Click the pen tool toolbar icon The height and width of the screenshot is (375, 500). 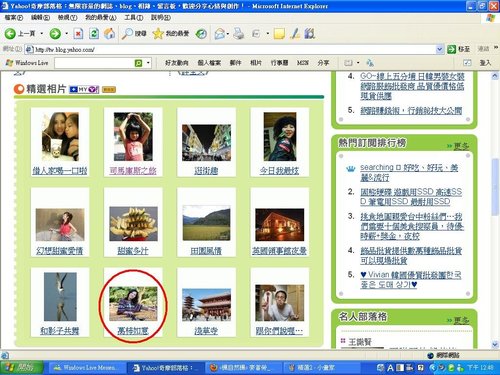(x=295, y=33)
